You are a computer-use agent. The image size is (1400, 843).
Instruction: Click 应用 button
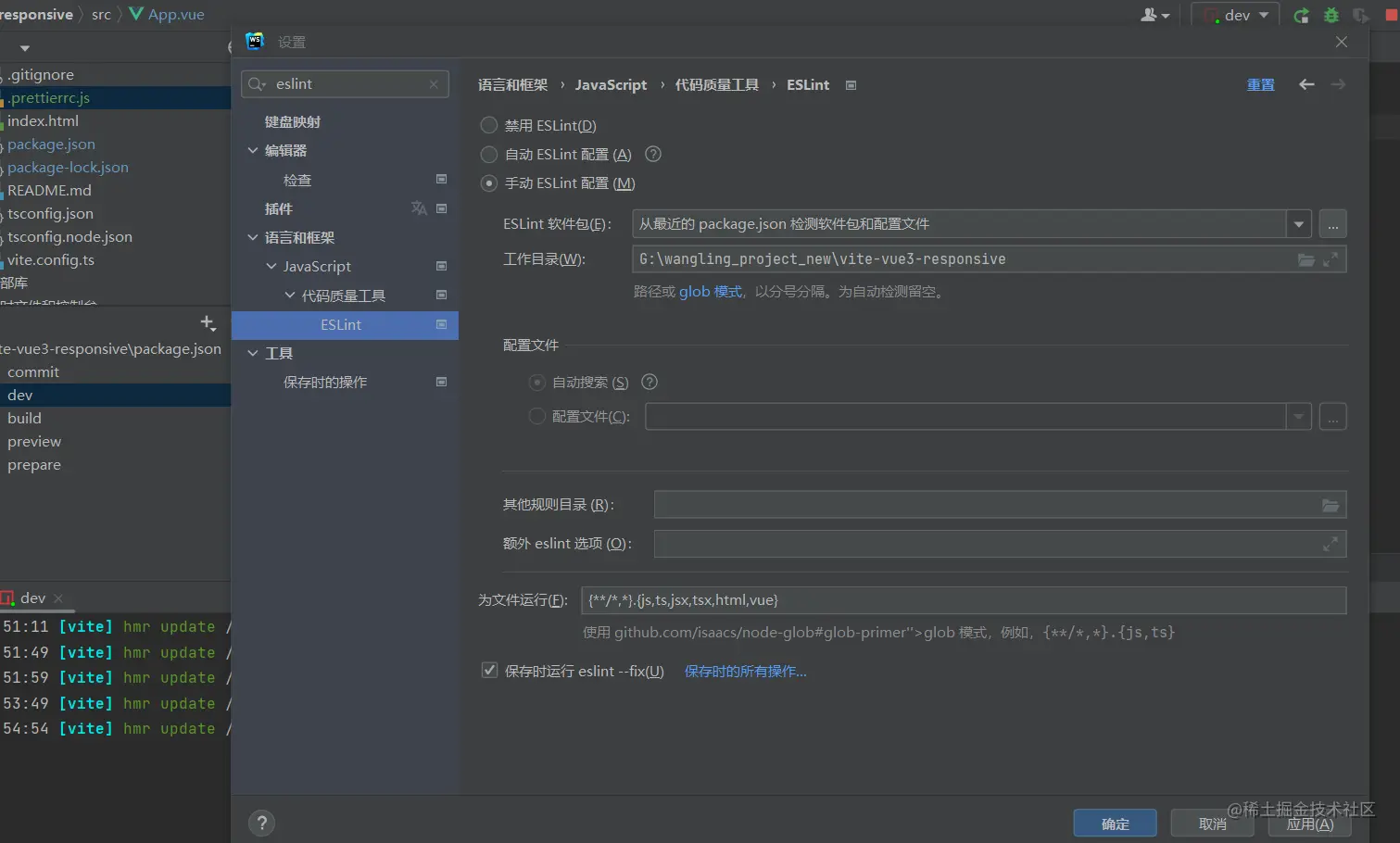1310,824
